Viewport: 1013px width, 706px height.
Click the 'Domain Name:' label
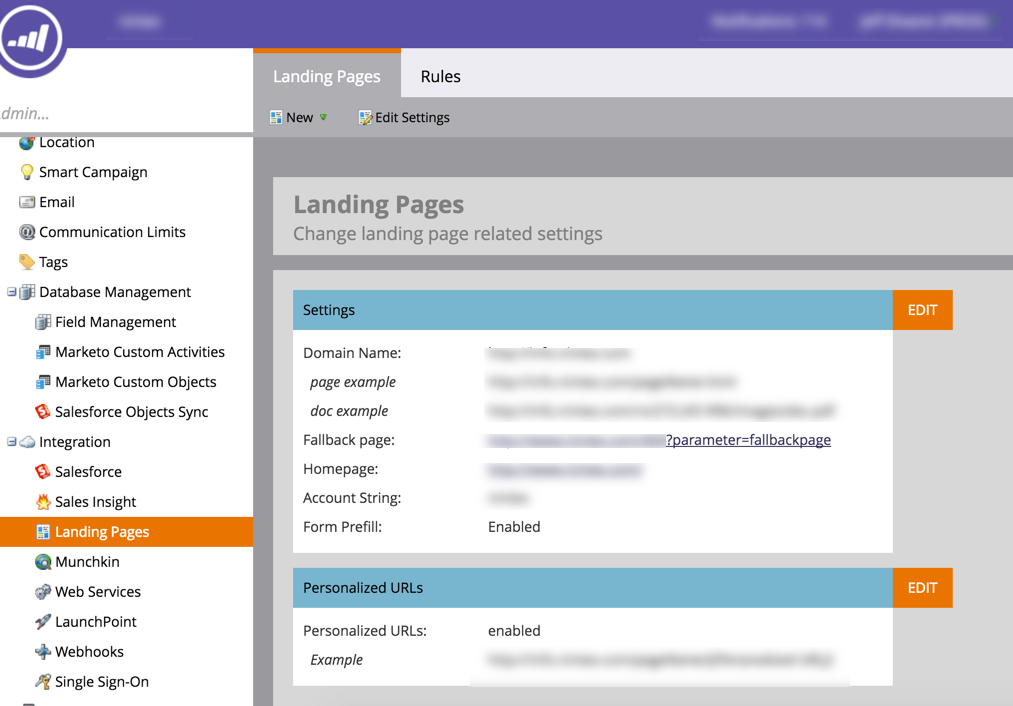[x=352, y=353]
